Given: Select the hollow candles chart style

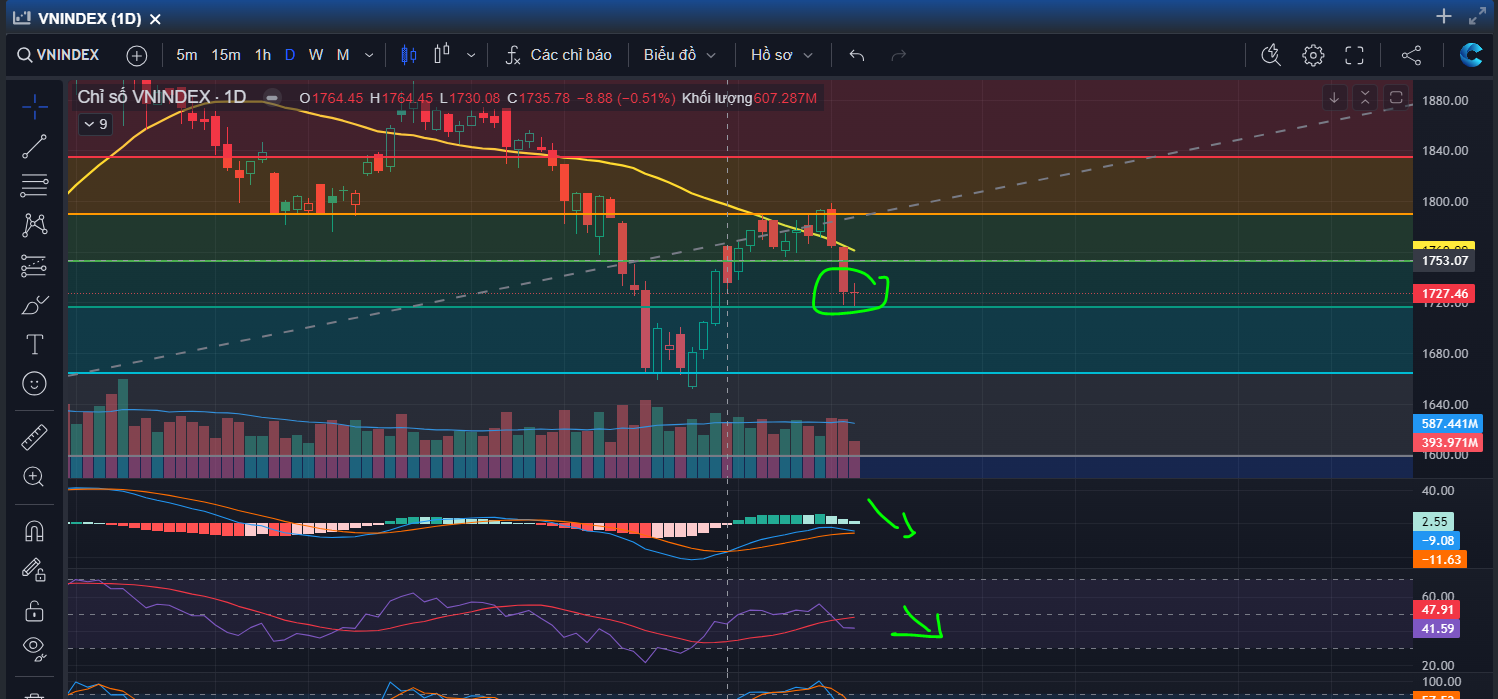Looking at the screenshot, I should [x=443, y=55].
